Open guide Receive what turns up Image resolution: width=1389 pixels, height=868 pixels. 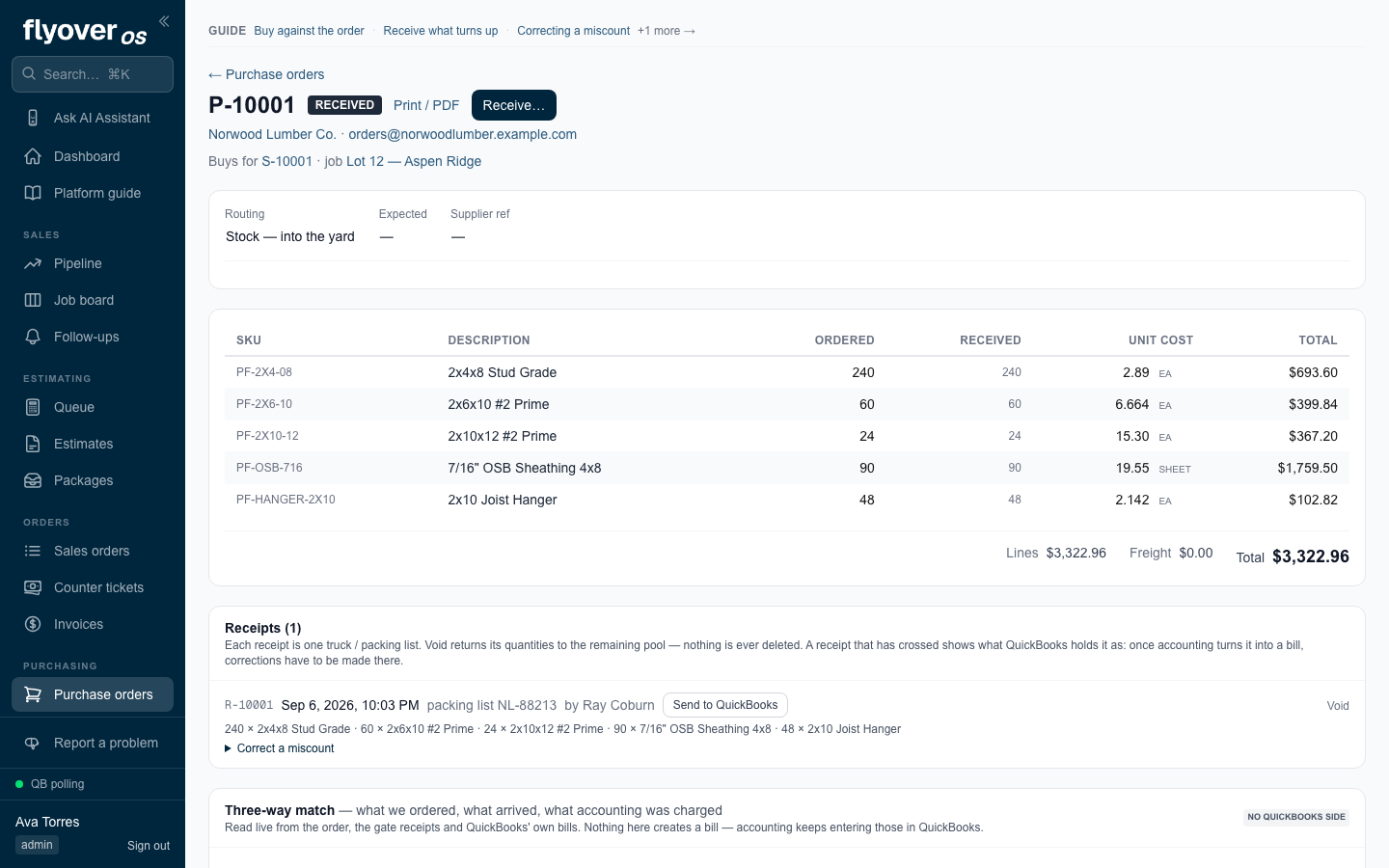[441, 31]
